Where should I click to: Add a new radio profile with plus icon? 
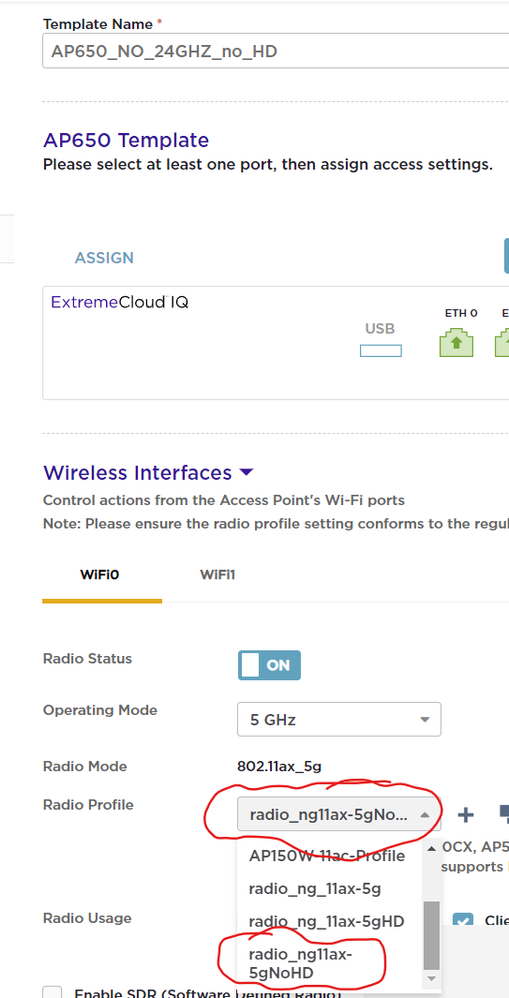466,815
